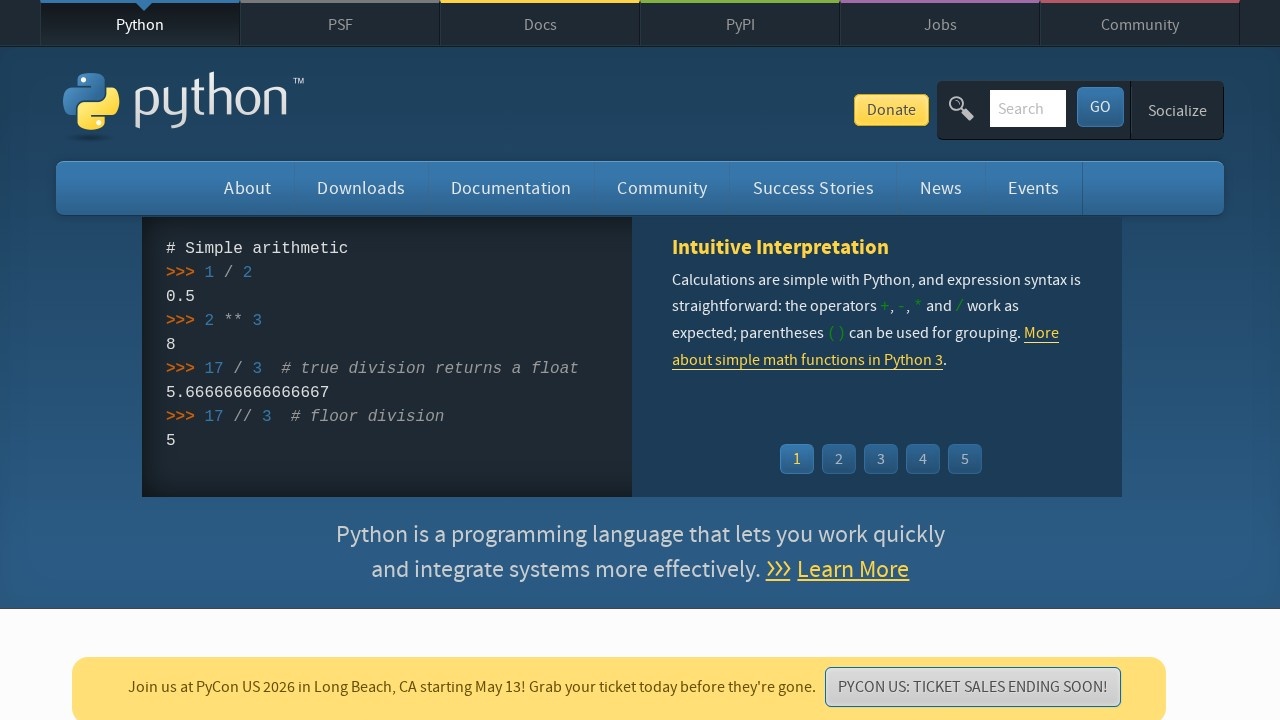Click the triple chevron before Learn More

[x=778, y=569]
